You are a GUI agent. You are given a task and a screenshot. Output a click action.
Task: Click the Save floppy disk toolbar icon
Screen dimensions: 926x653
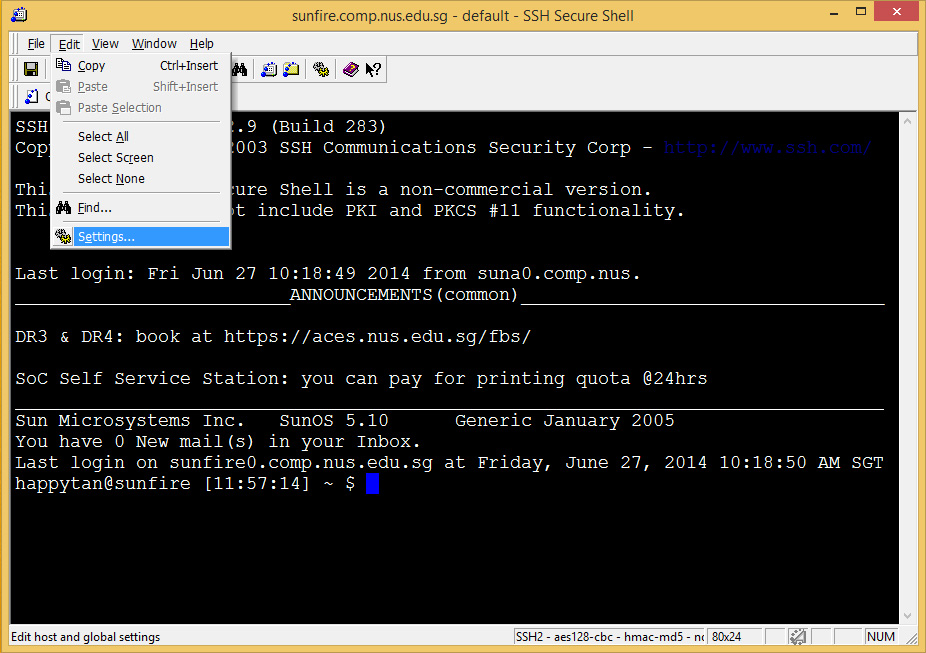pyautogui.click(x=31, y=70)
